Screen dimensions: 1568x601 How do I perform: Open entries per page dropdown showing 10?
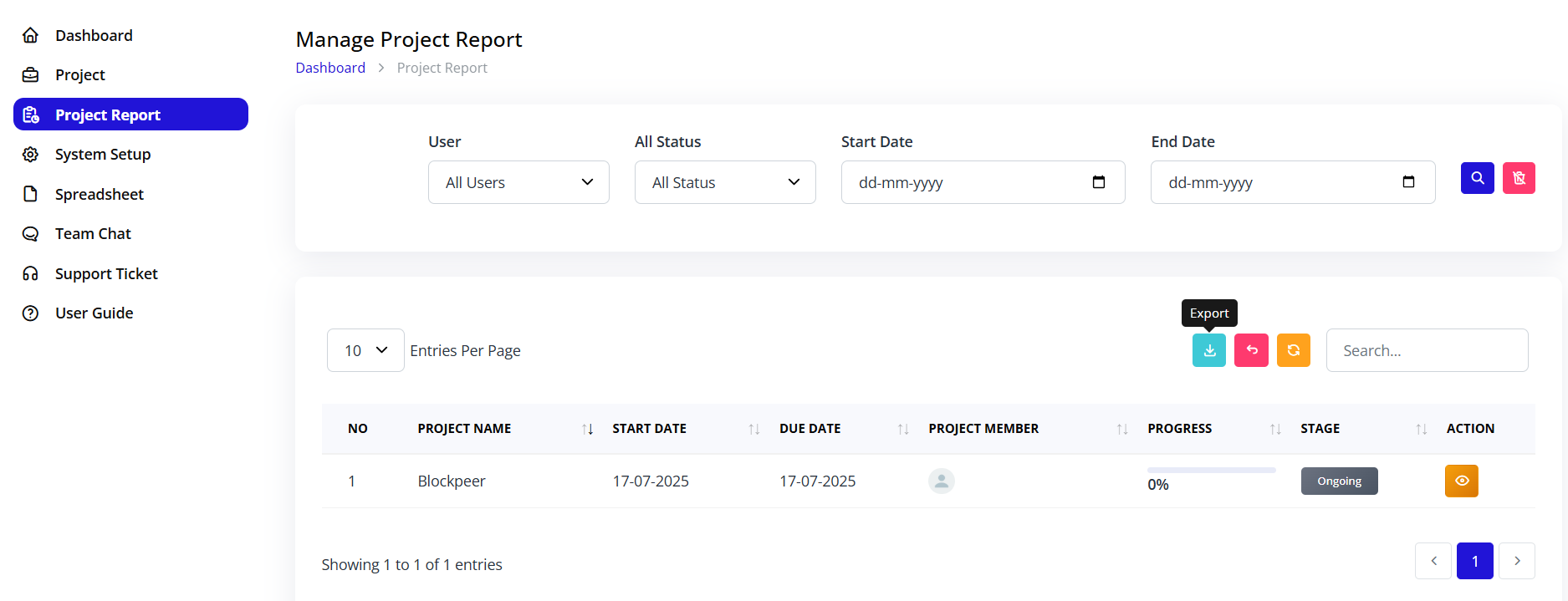pos(365,350)
